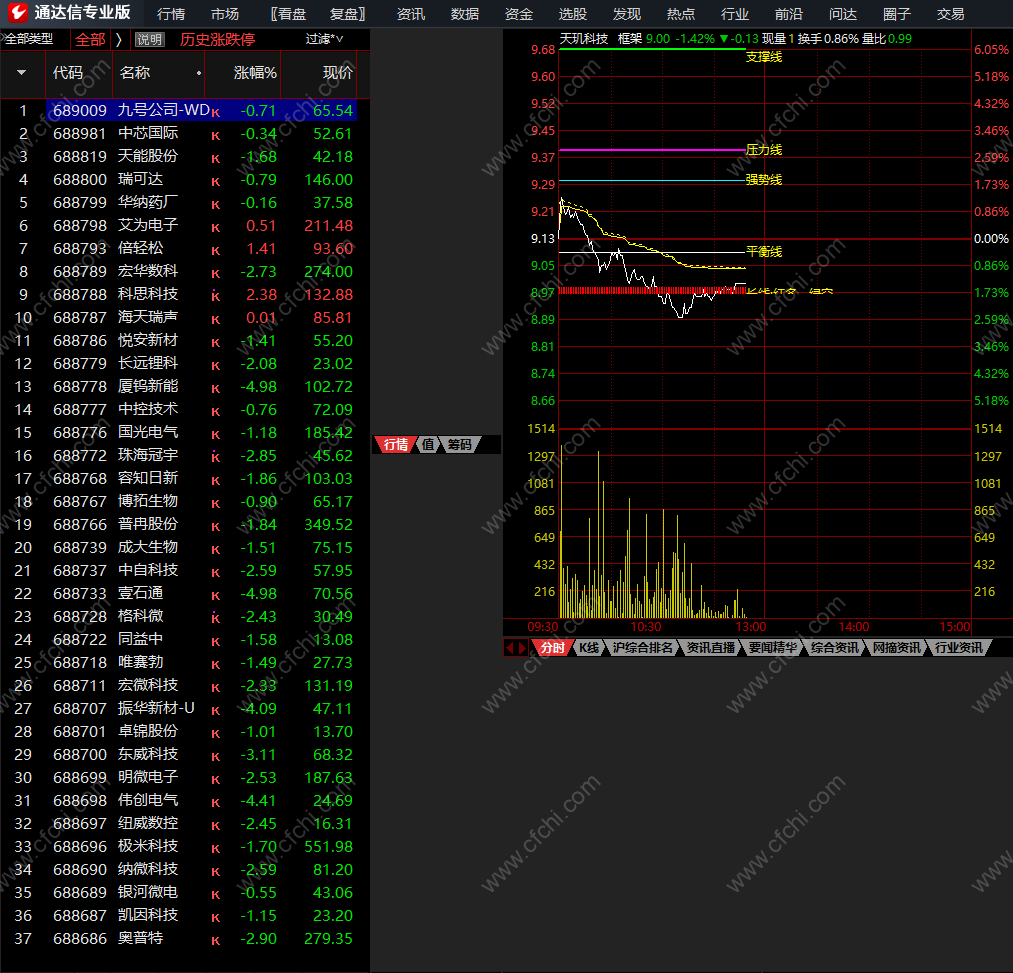Viewport: 1013px width, 973px height.
Task: Sort by 名称 column header
Action: pos(134,72)
